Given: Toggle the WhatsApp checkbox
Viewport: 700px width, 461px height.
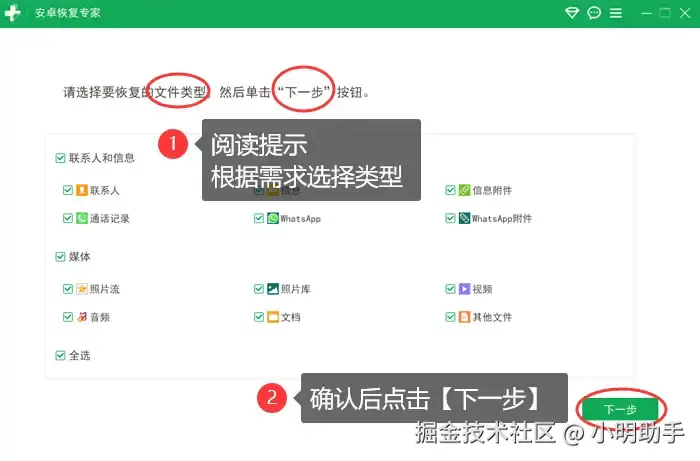Looking at the screenshot, I should 259,218.
